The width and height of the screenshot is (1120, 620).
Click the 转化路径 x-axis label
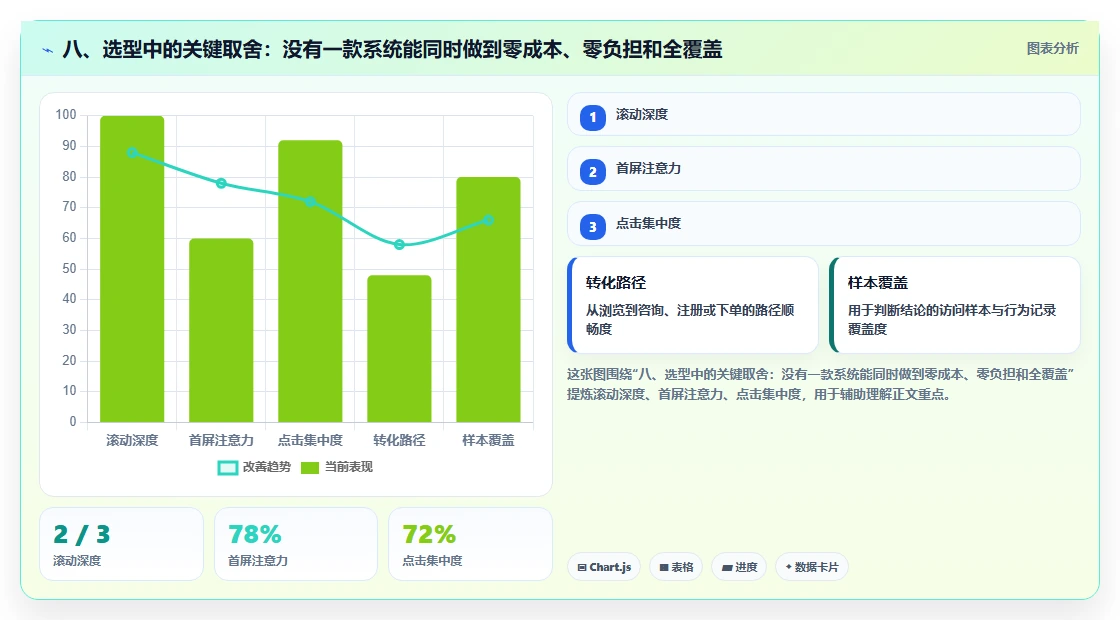(x=399, y=441)
